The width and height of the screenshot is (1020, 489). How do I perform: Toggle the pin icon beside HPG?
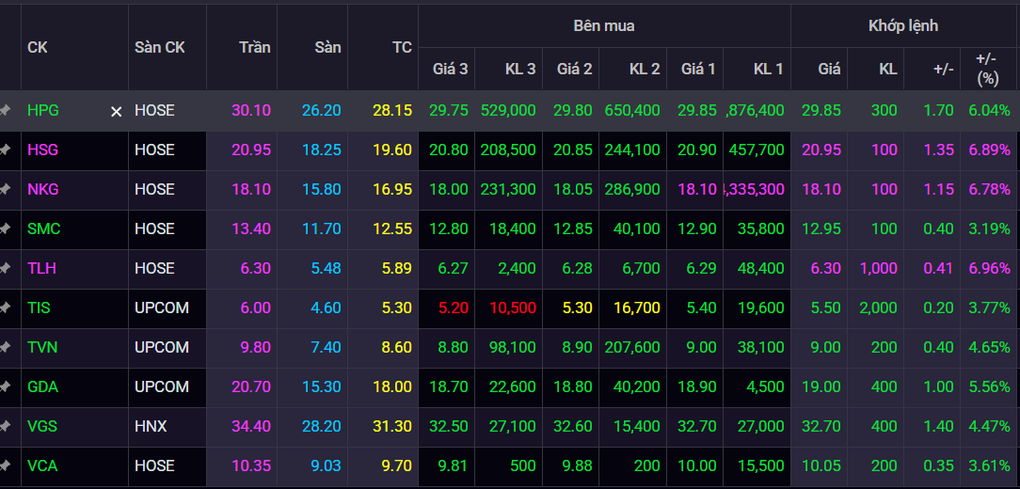5,111
